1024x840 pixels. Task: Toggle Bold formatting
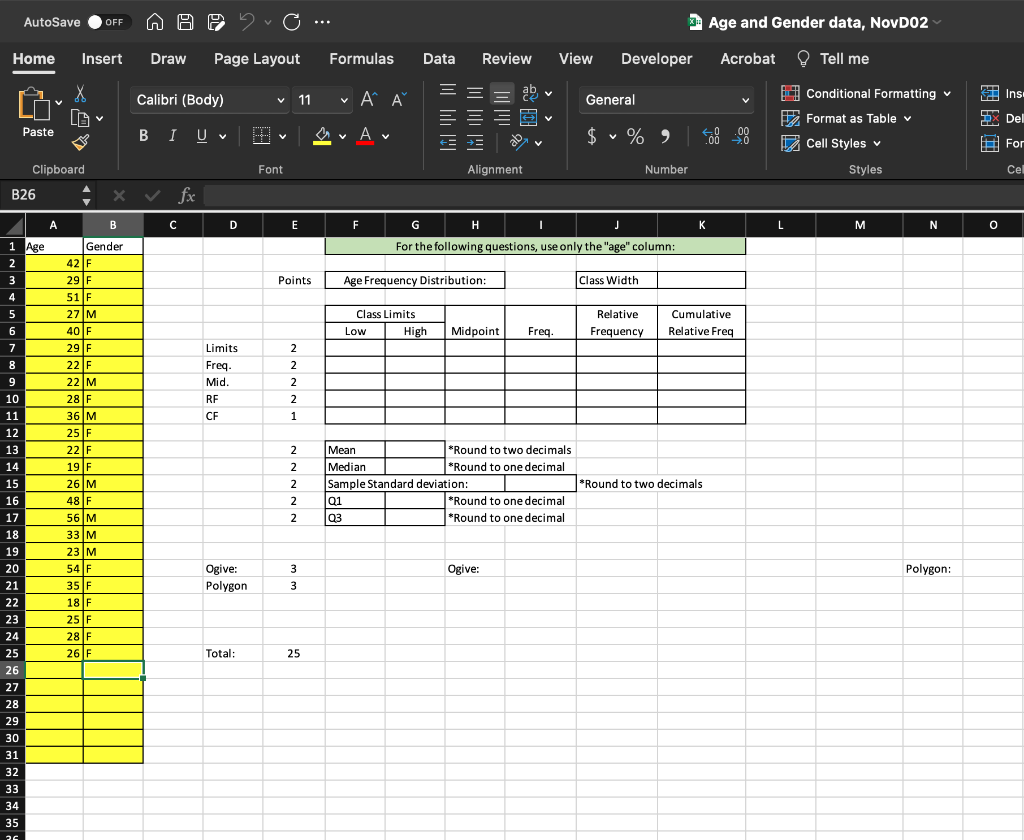point(143,135)
